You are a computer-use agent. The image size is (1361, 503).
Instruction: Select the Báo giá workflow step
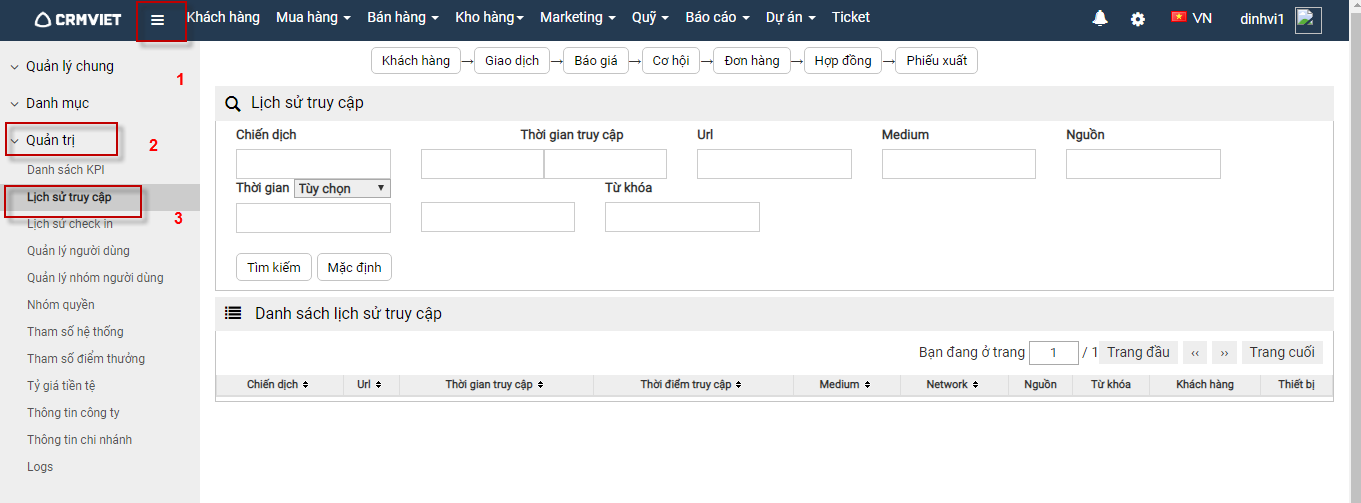596,61
